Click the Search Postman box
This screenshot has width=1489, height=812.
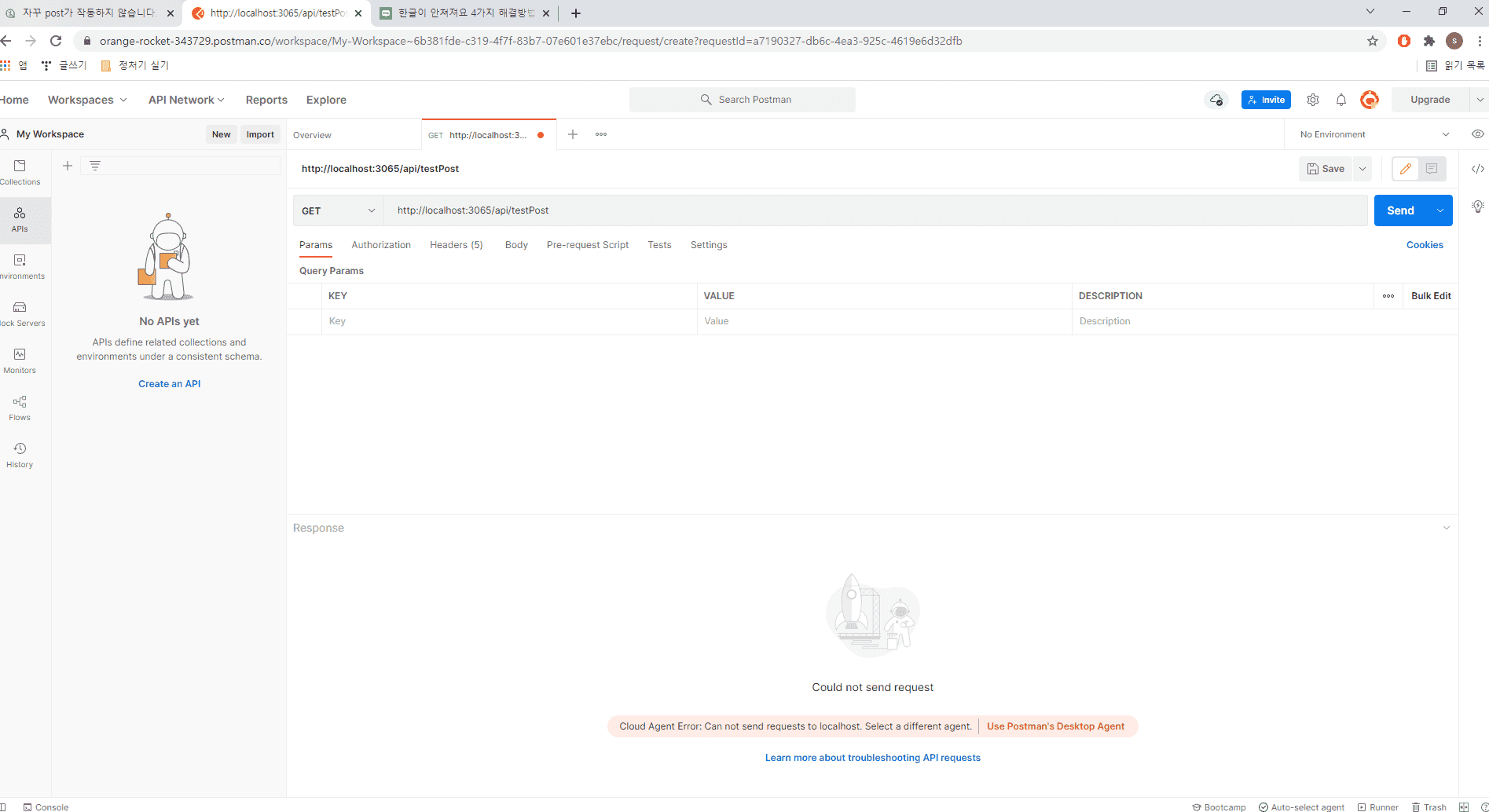[x=743, y=100]
